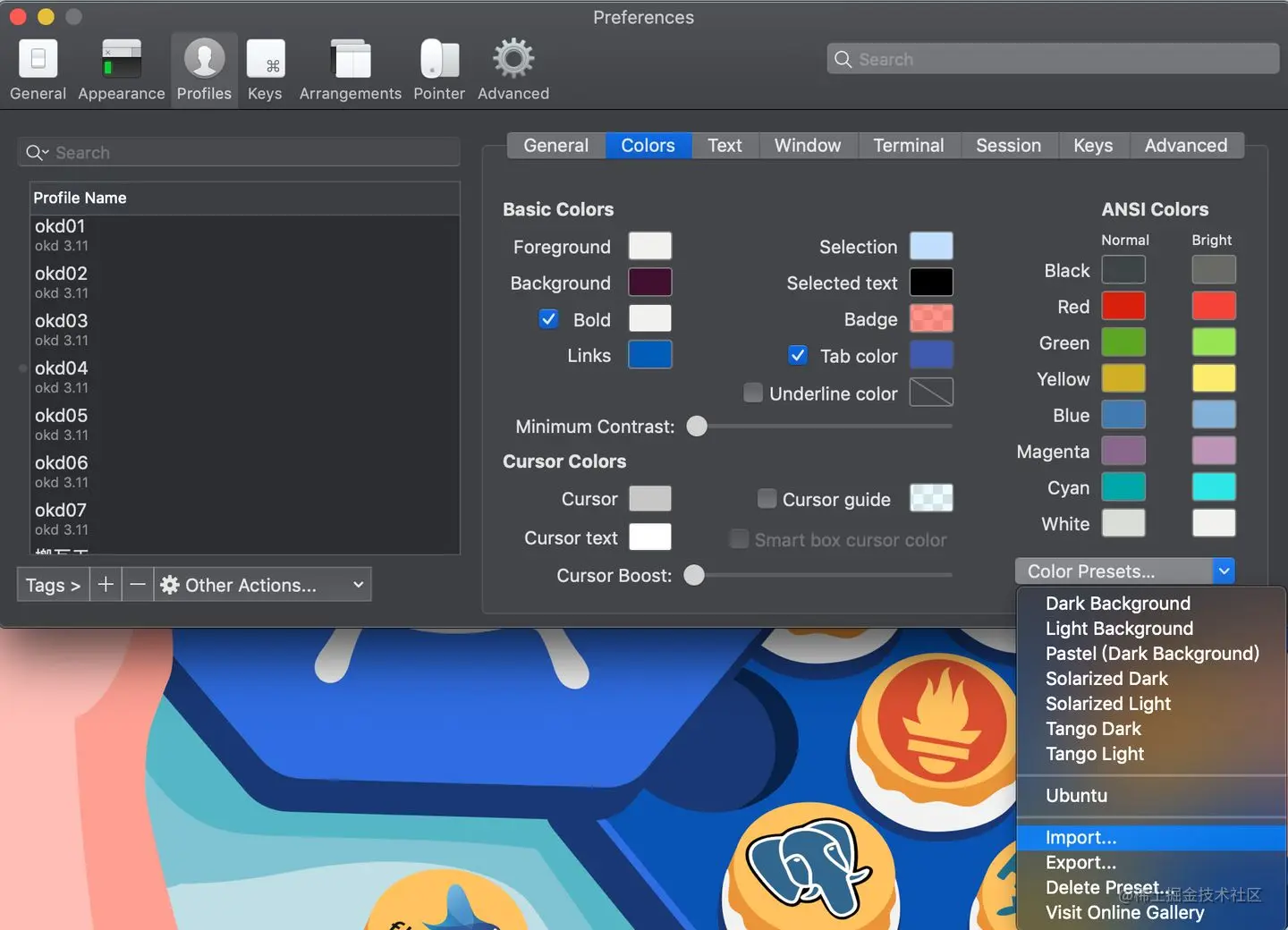The width and height of the screenshot is (1288, 930).
Task: Click the plus button to add profile
Action: pos(106,585)
